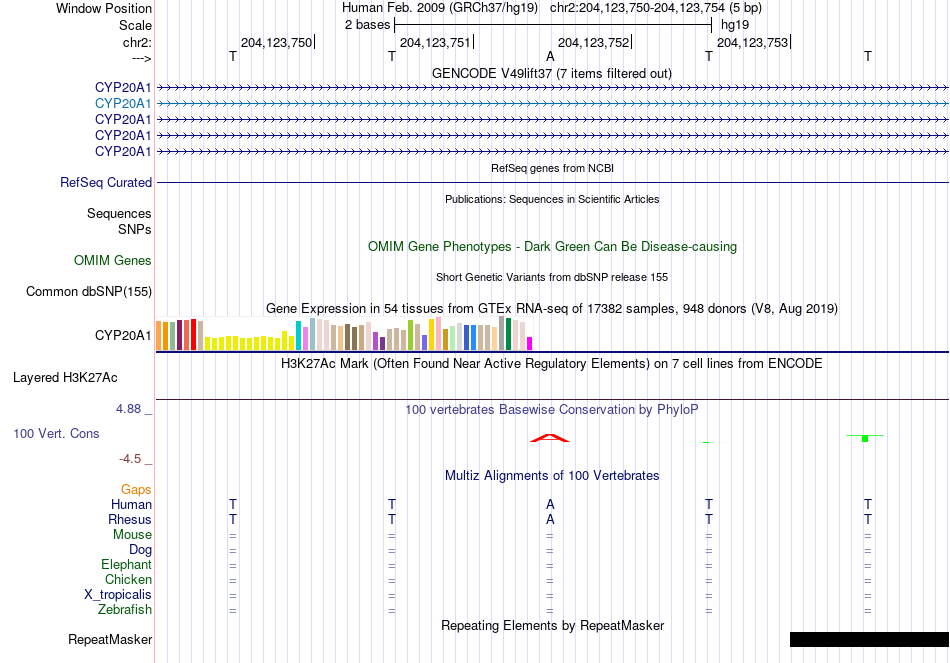Click the Human Feb. 2009 (GRCh37/hg19) heading
The height and width of the screenshot is (663, 950).
pyautogui.click(x=440, y=8)
